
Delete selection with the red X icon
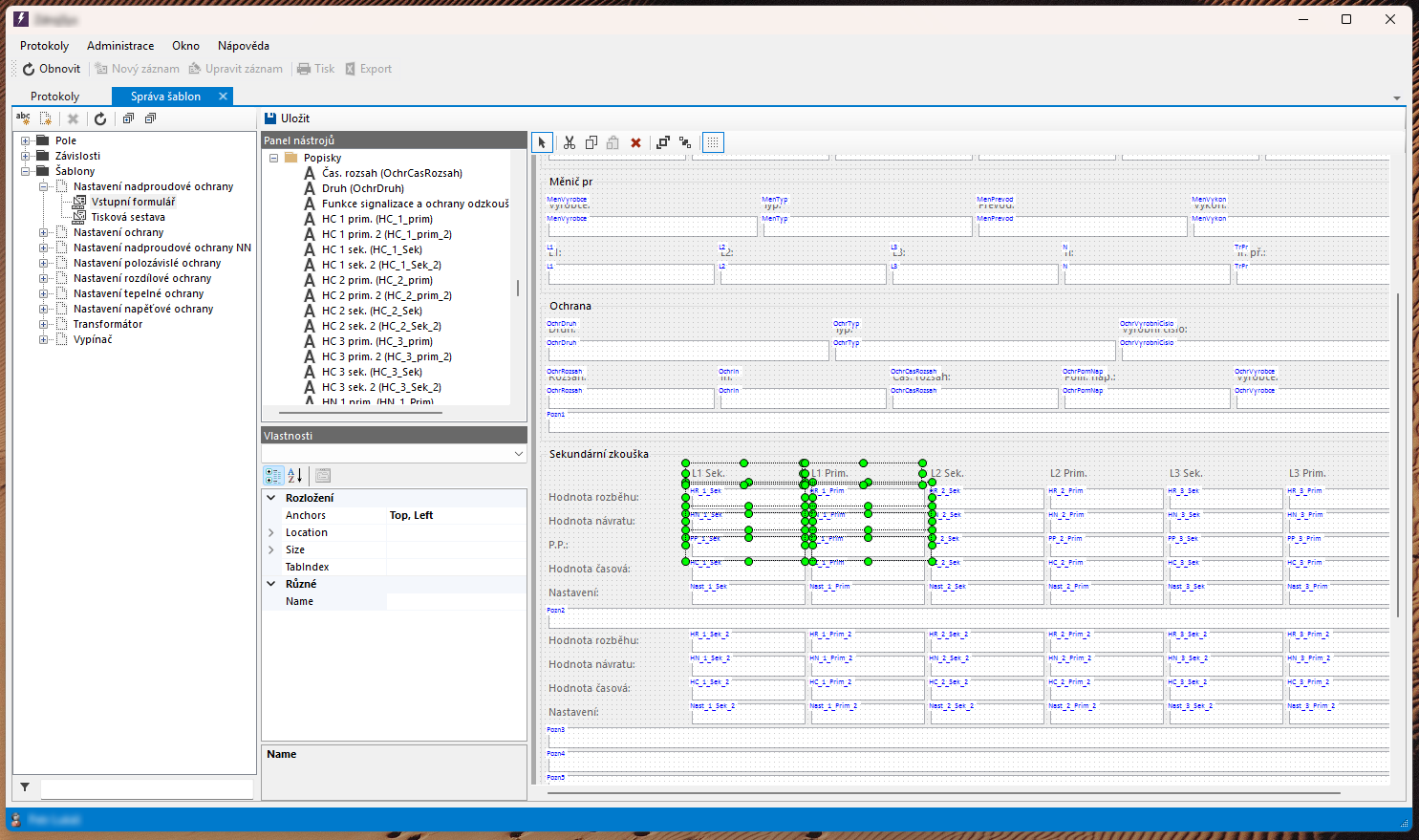(x=635, y=142)
